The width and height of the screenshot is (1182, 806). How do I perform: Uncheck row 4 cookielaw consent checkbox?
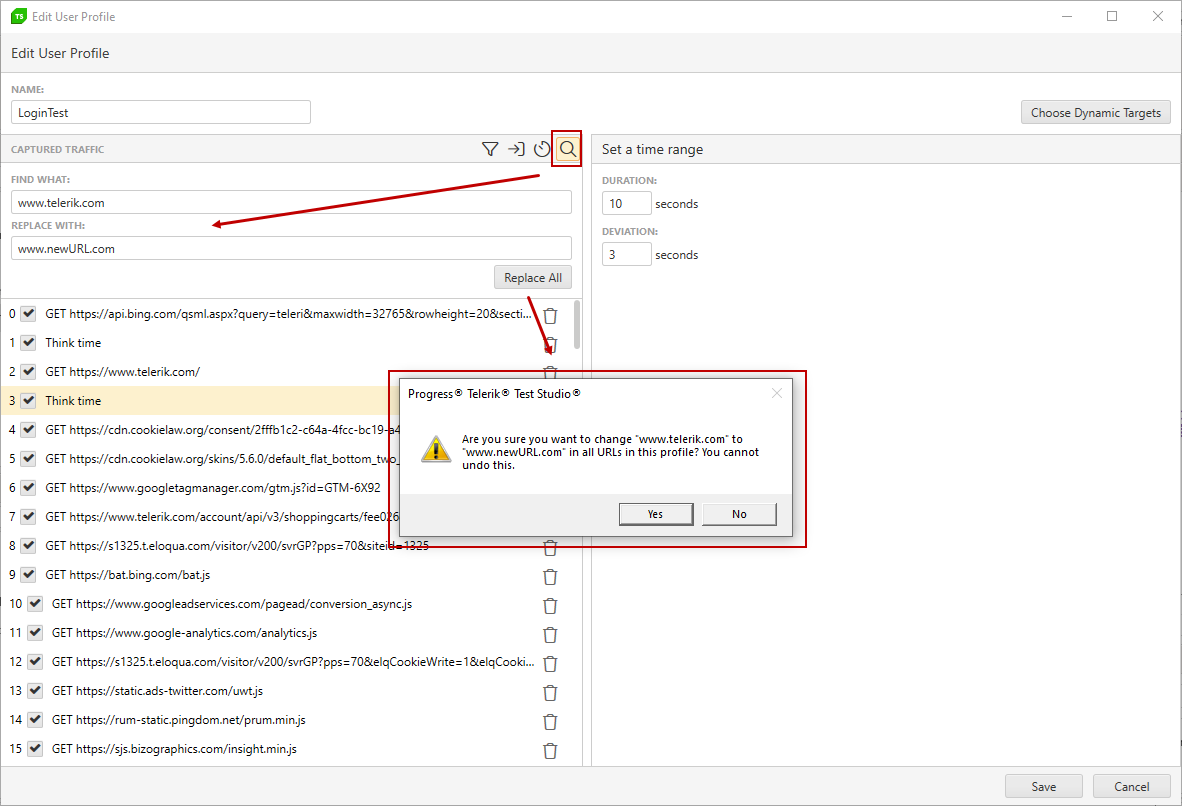[28, 429]
